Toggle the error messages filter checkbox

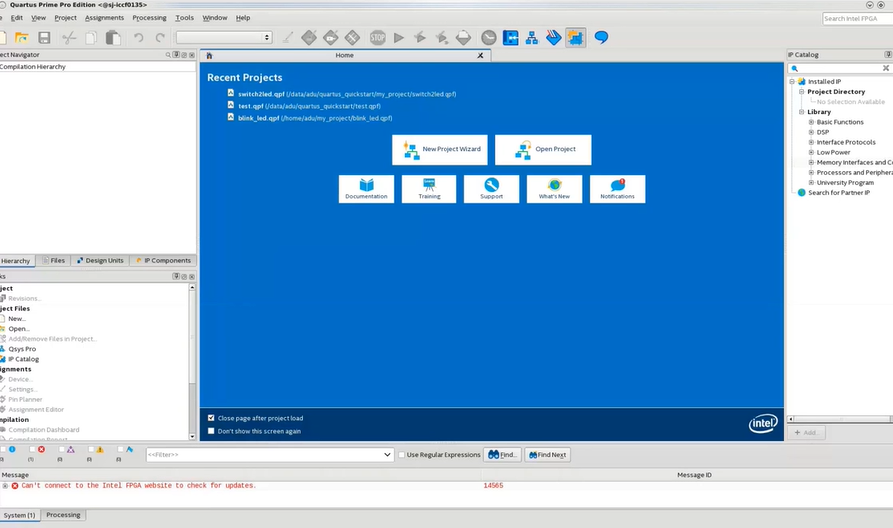32,449
